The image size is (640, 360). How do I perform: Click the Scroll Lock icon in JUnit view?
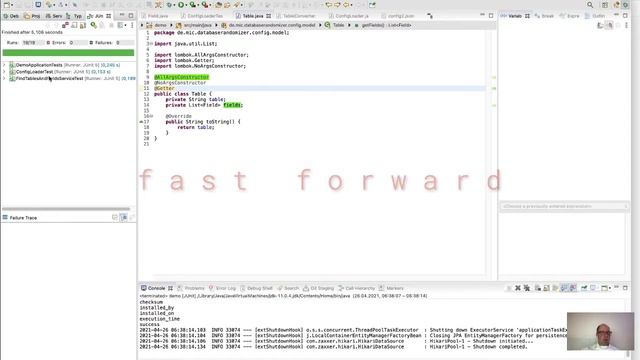(82, 25)
